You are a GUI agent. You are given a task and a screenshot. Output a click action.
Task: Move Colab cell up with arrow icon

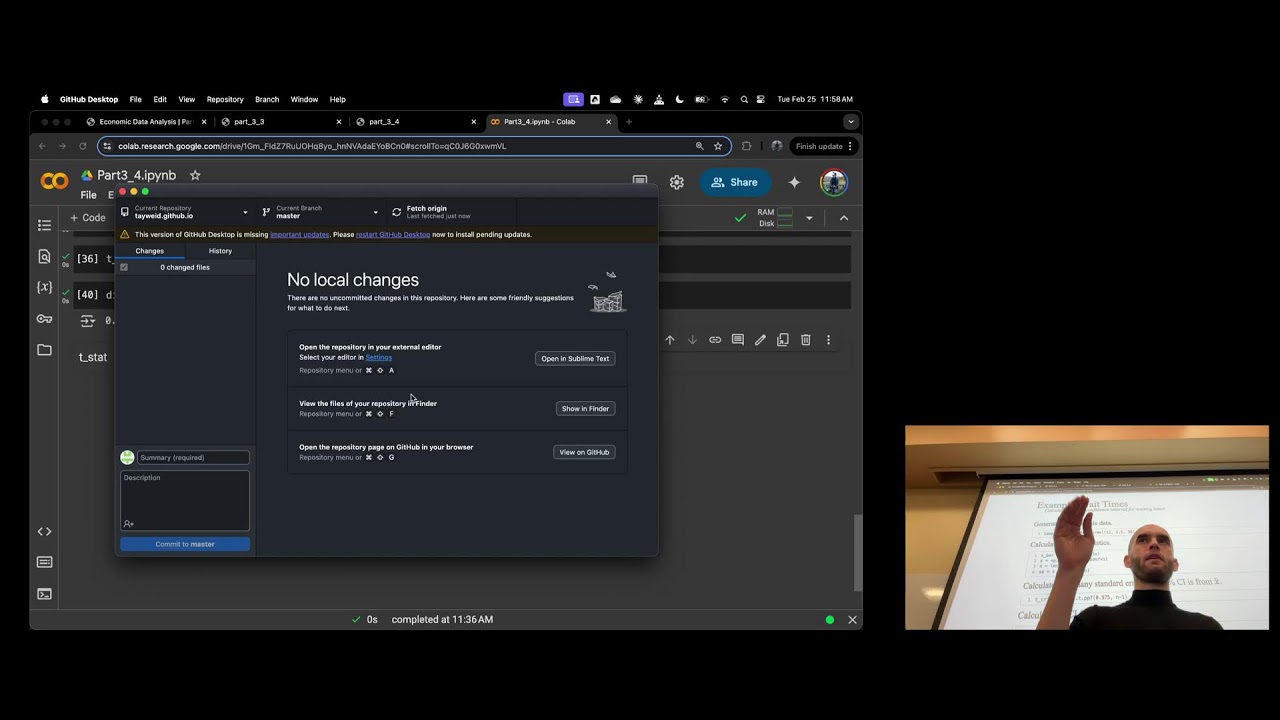tap(670, 340)
